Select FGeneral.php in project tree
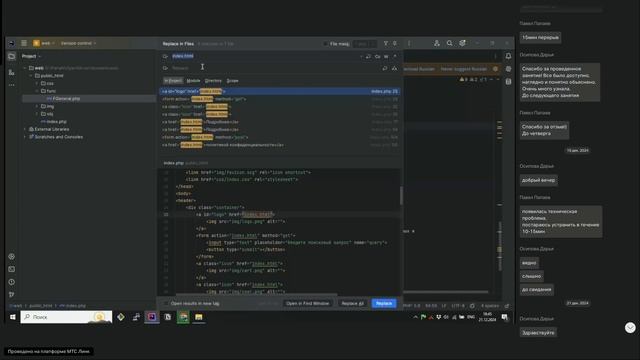 click(x=66, y=98)
